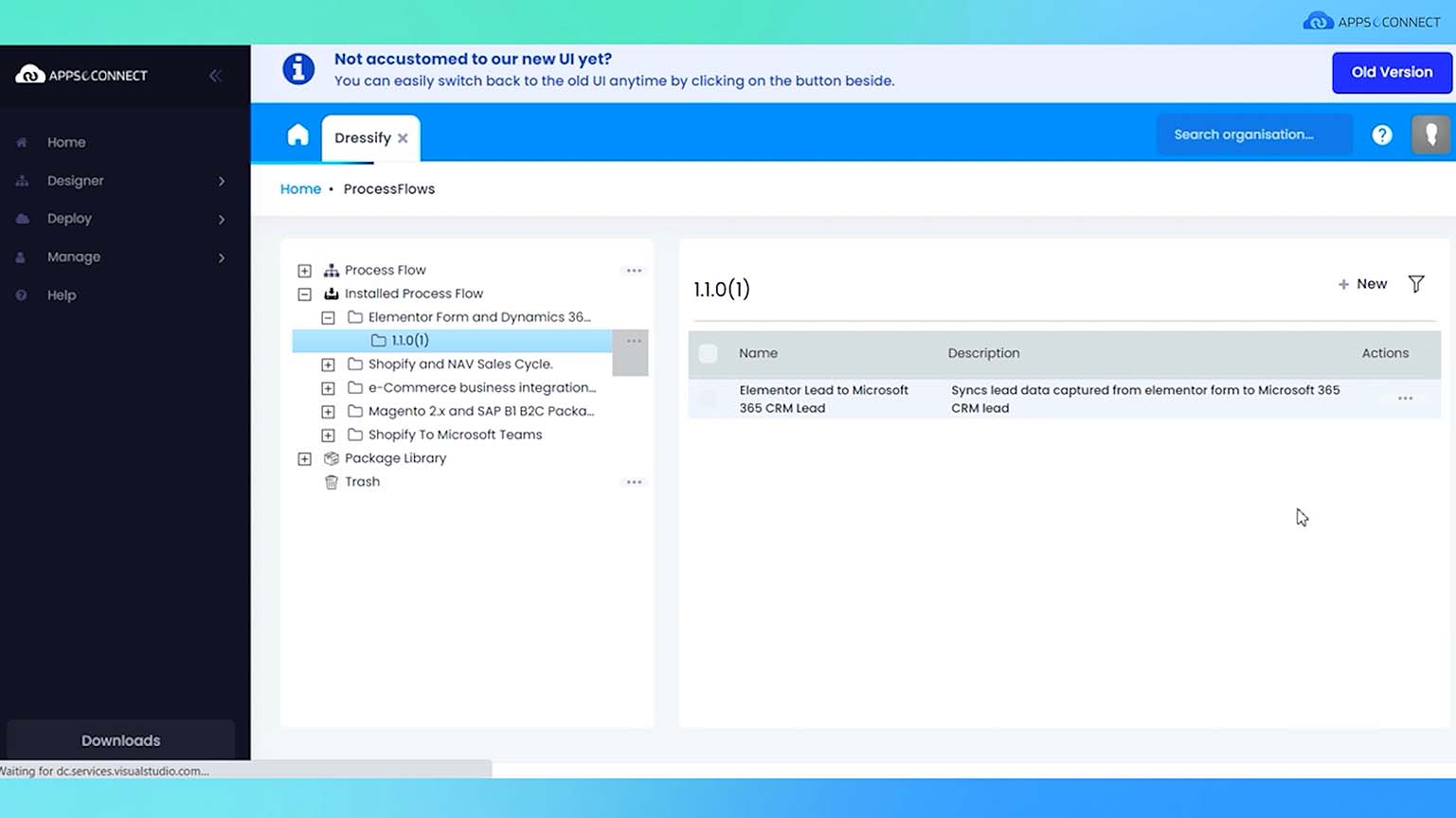The height and width of the screenshot is (818, 1456).
Task: Expand Magento 2.x and SAP B1 folder
Action: (x=328, y=412)
